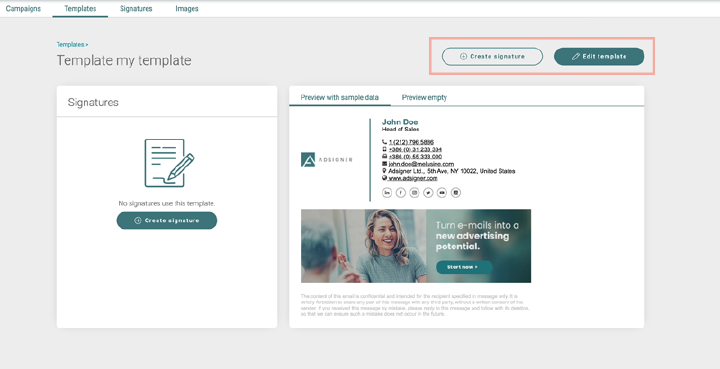This screenshot has height=369, width=720.
Task: Click the mobile phone icon
Action: 384,149
